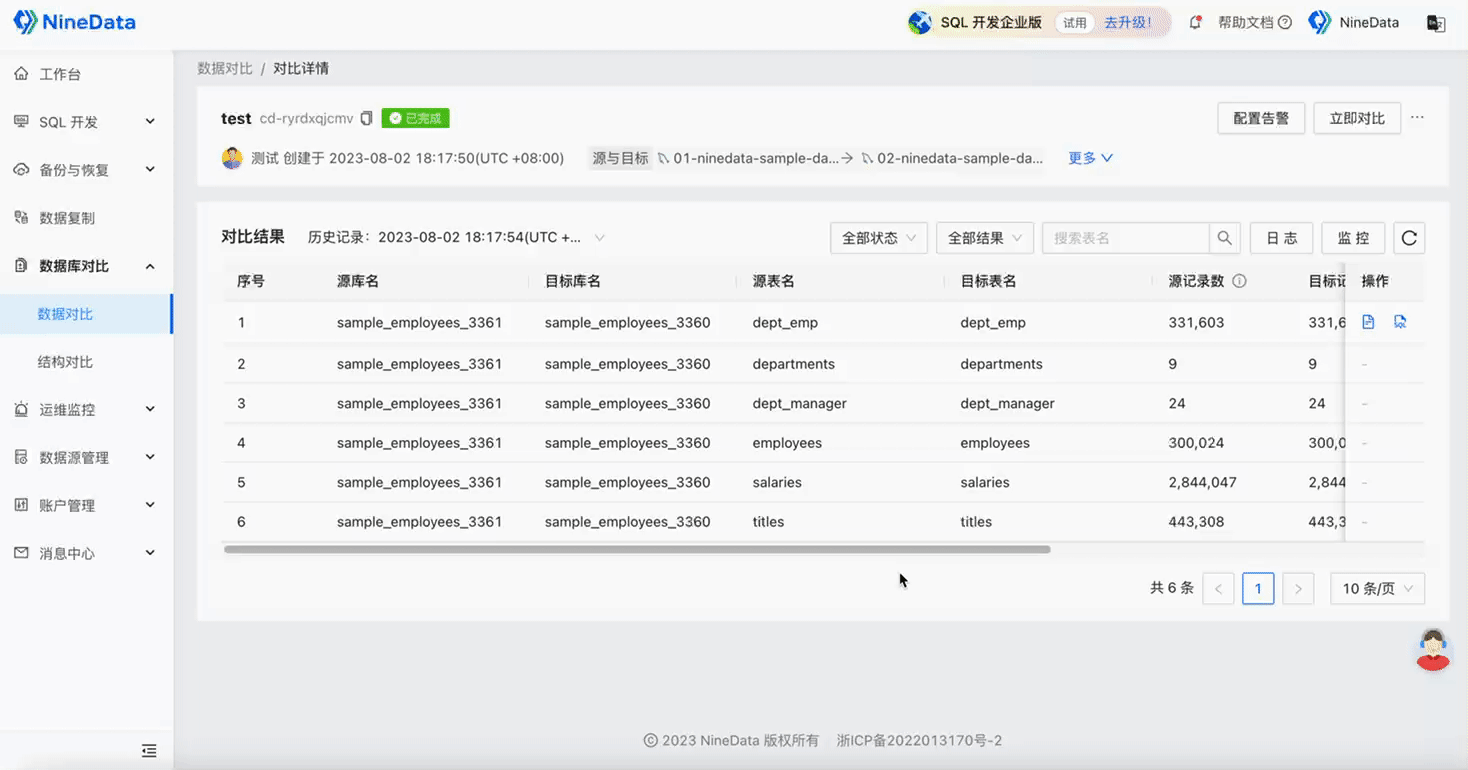Click the SQL 开发企业版 globe icon
The width and height of the screenshot is (1468, 770).
[x=920, y=22]
